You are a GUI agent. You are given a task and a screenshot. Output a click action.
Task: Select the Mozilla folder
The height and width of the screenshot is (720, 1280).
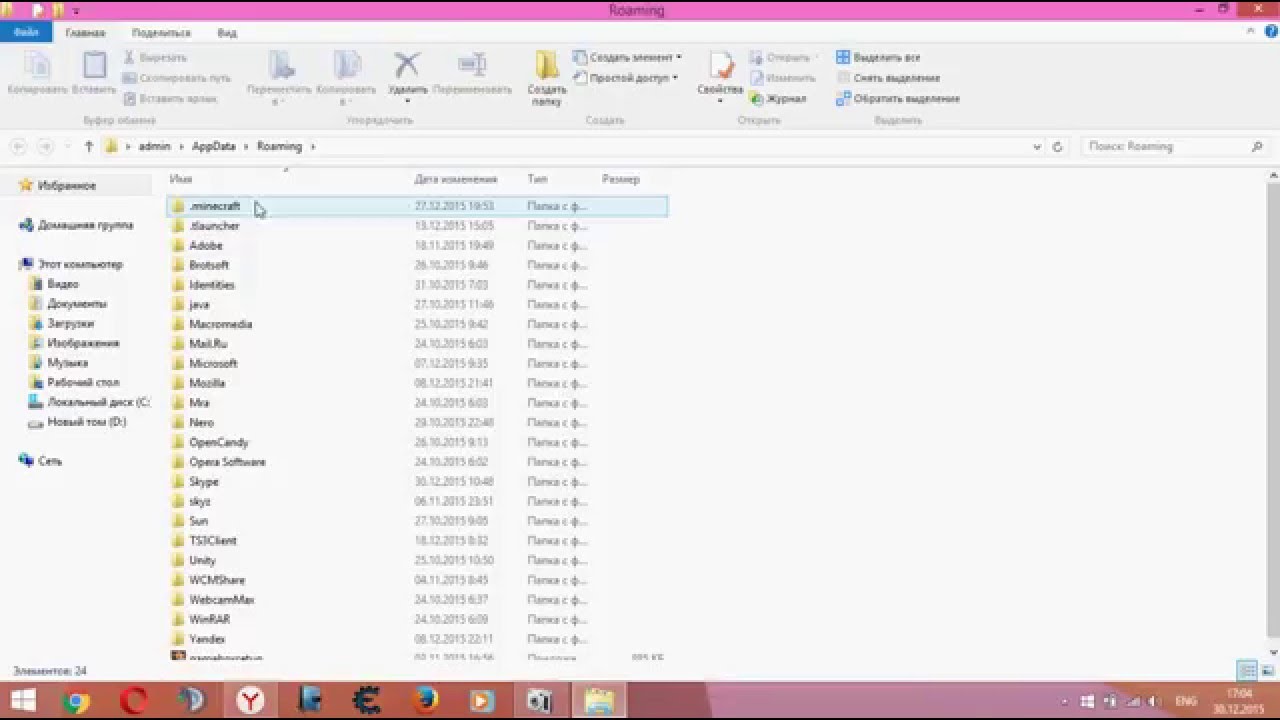(x=417, y=383)
